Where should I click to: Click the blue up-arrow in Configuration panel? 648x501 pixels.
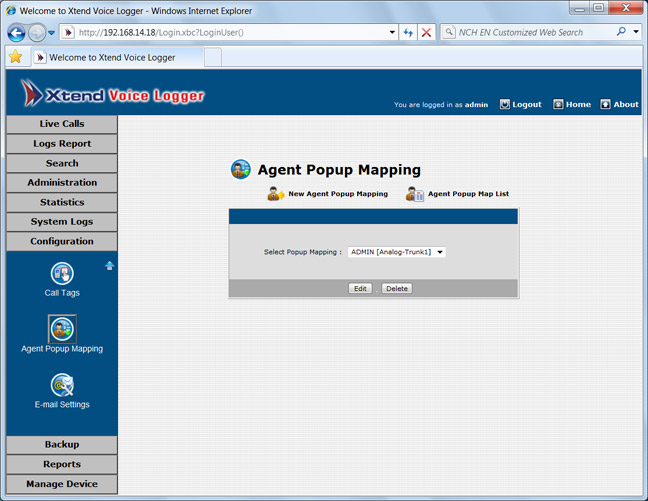pos(110,265)
